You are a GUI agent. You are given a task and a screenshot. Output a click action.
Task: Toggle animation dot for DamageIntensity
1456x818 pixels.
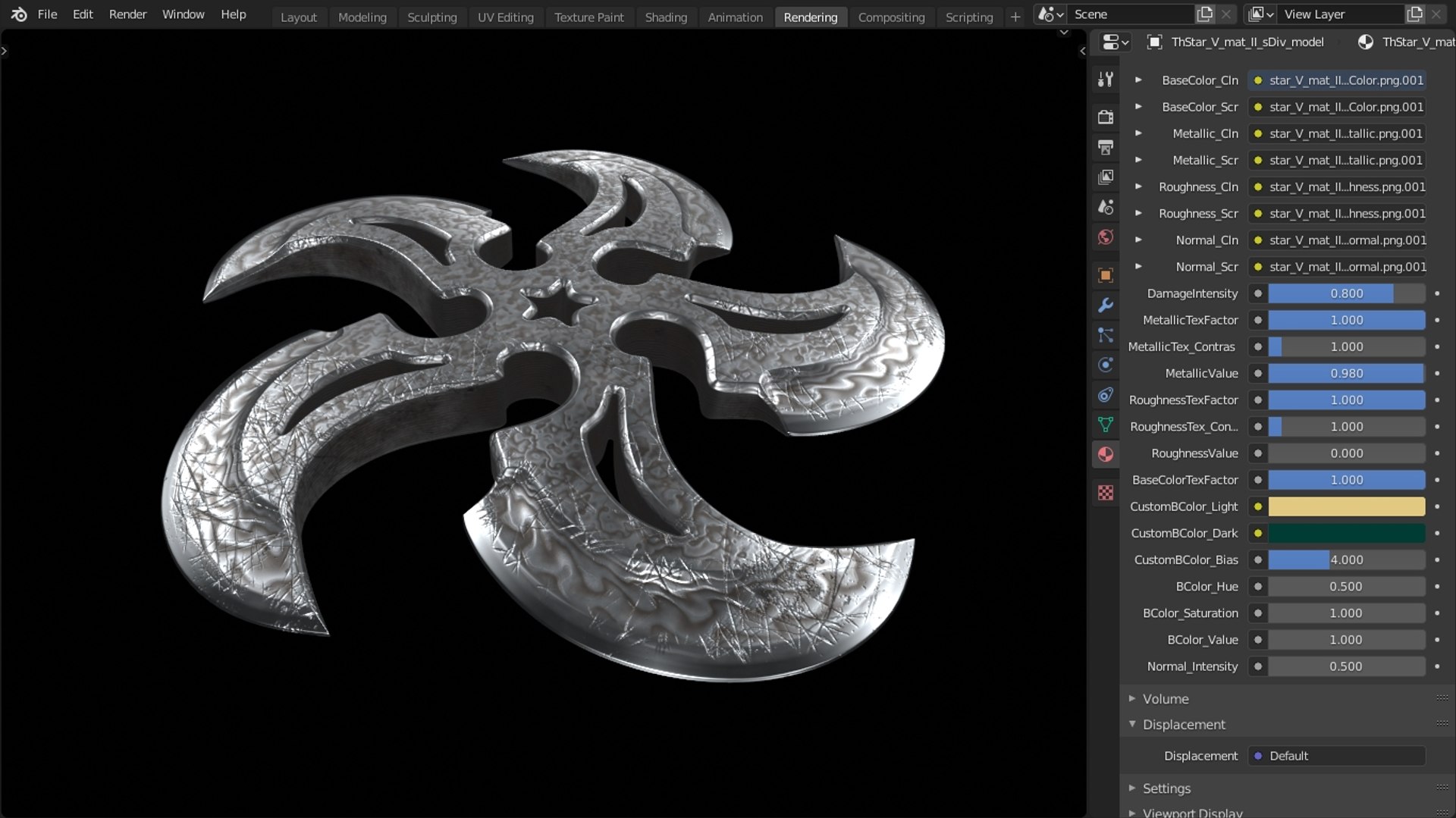coord(1437,293)
